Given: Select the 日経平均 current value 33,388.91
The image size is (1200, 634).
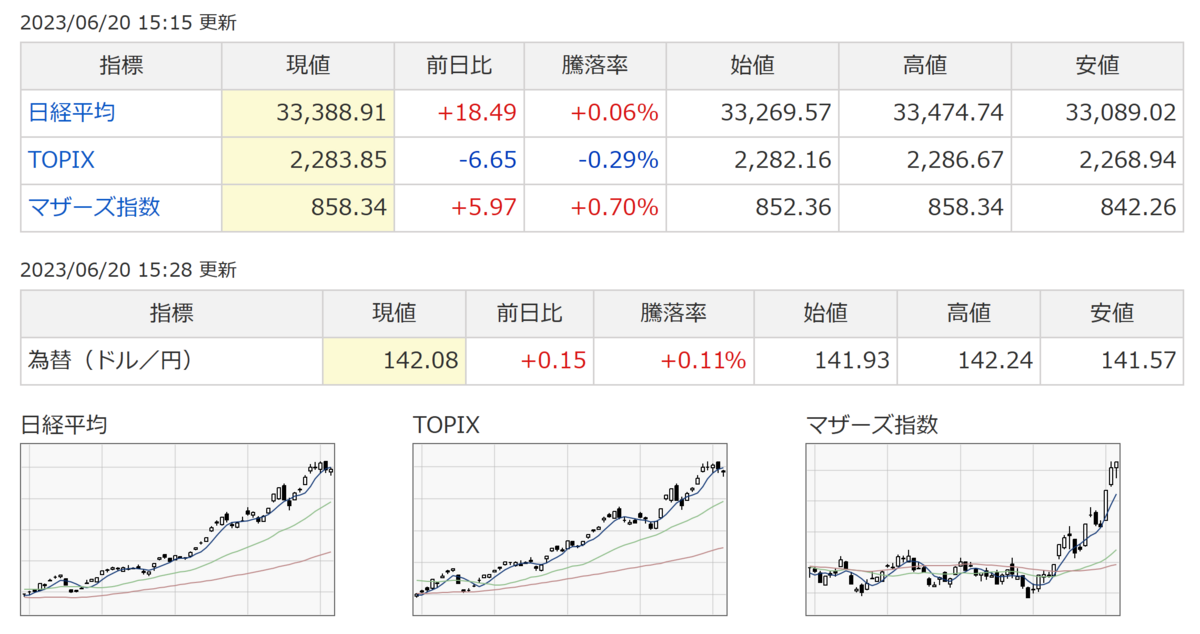Looking at the screenshot, I should [331, 113].
